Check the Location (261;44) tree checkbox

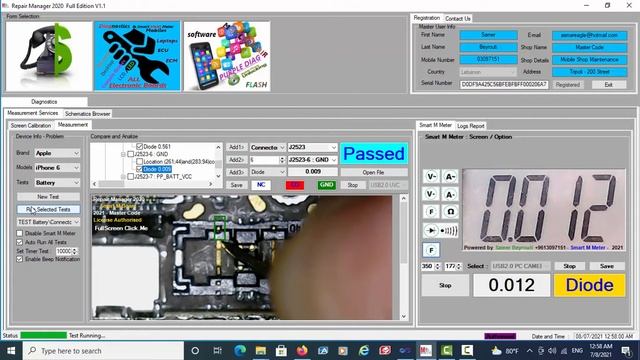(140, 162)
